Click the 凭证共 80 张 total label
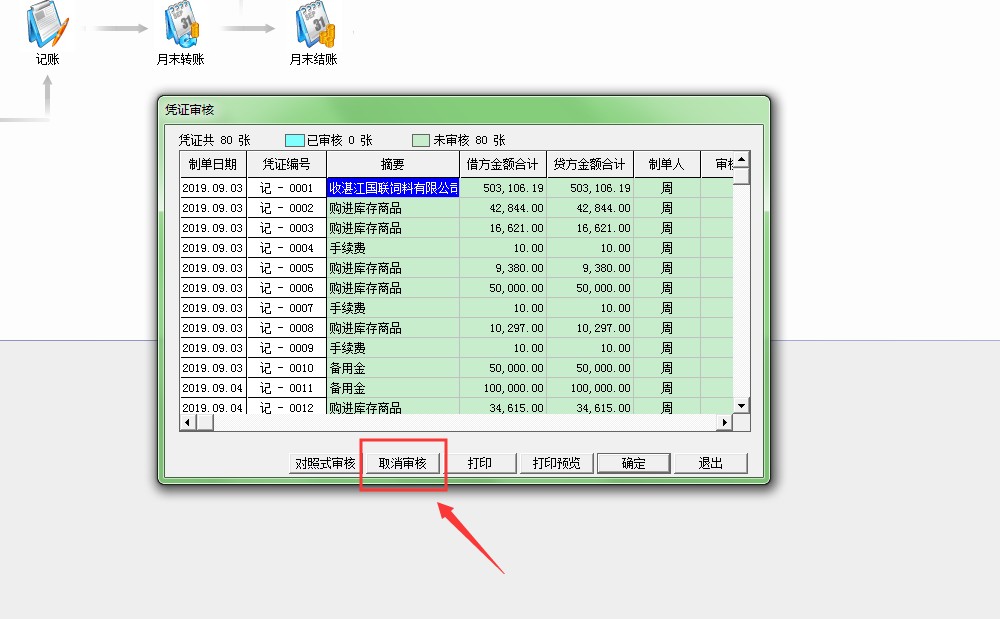Image resolution: width=1000 pixels, height=619 pixels. coord(214,140)
